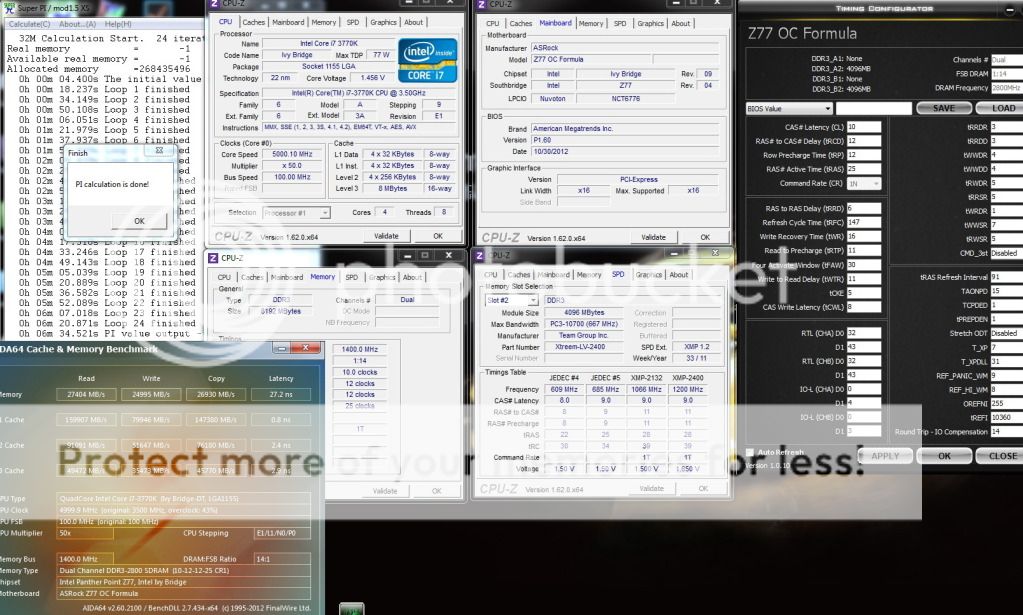Image resolution: width=1023 pixels, height=615 pixels.
Task: Open the Processor #1 selection dropdown
Action: (x=297, y=213)
